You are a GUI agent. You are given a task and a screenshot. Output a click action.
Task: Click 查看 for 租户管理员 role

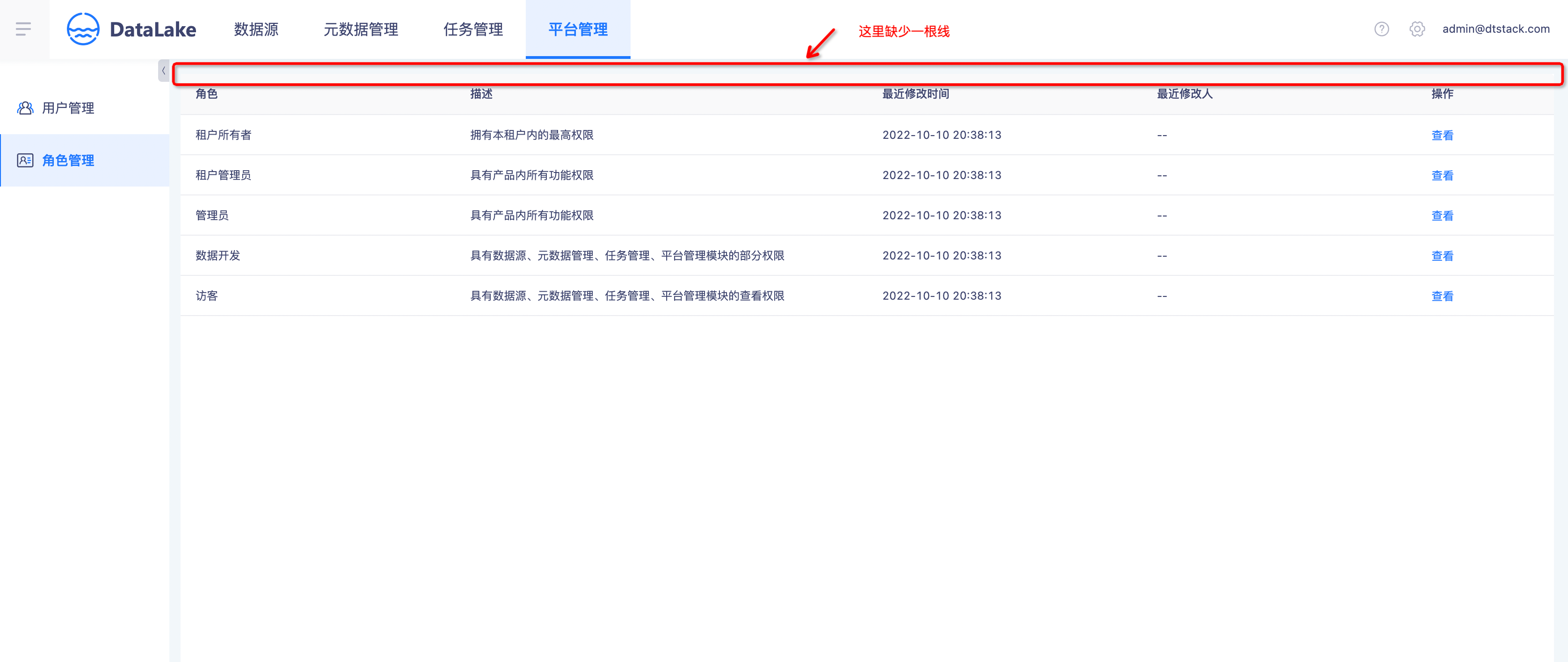click(x=1443, y=175)
